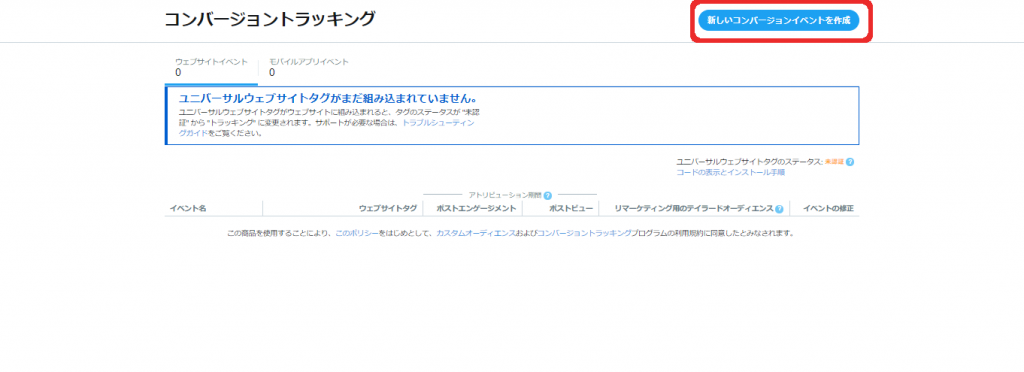Click the ウェブサイトタグ column header

pos(388,209)
